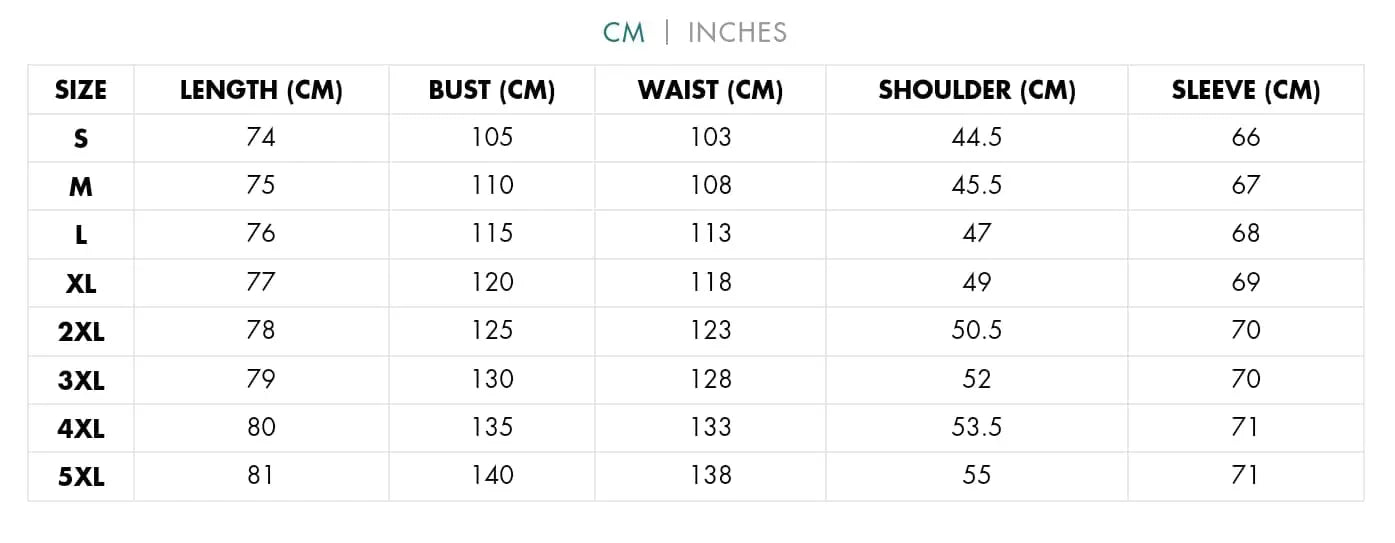The image size is (1395, 543).
Task: Click the sleeve value 69 for XL
Action: [1246, 282]
